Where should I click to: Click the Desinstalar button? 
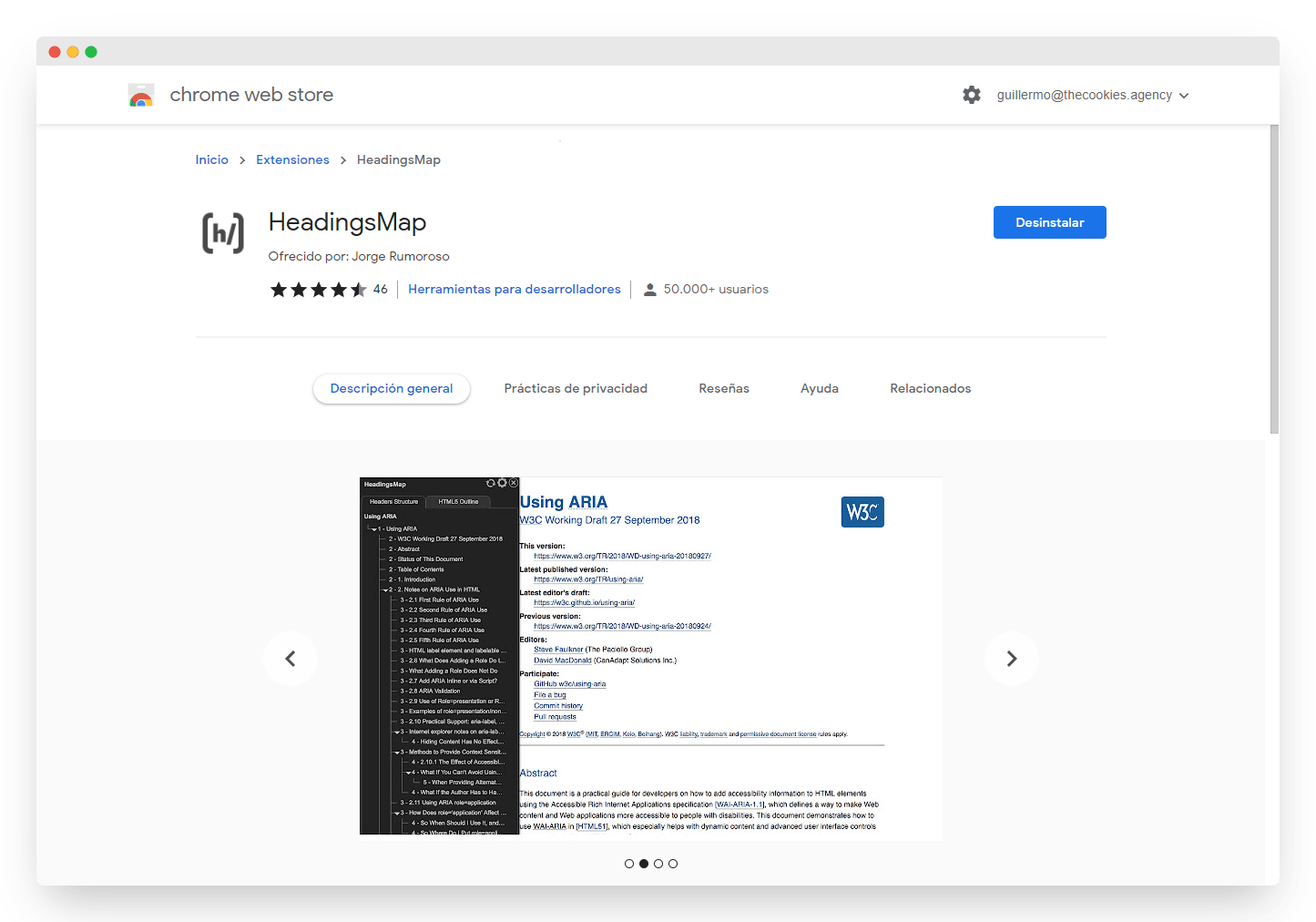(1050, 222)
